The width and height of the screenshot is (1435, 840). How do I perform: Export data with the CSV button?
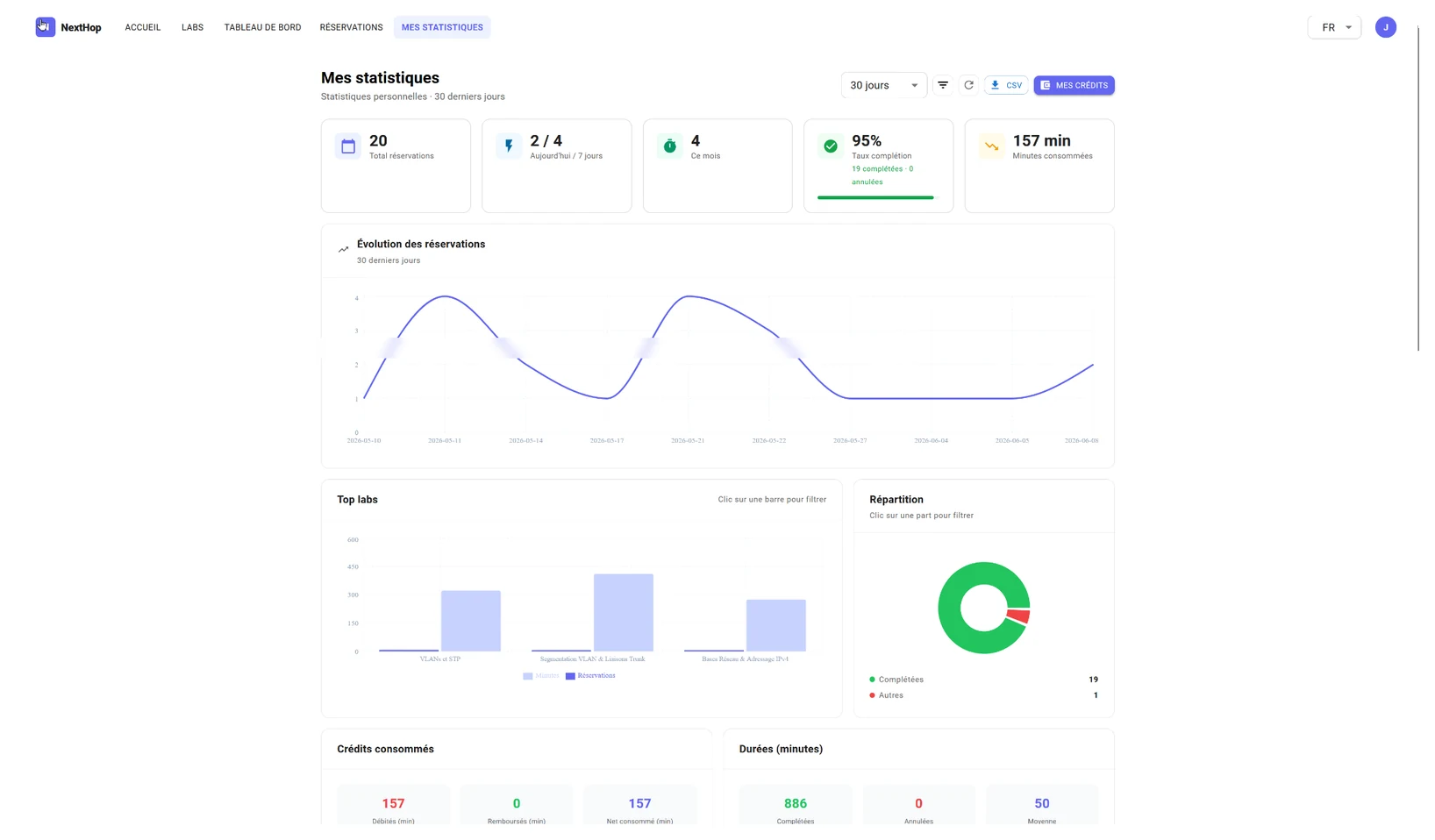[1006, 85]
